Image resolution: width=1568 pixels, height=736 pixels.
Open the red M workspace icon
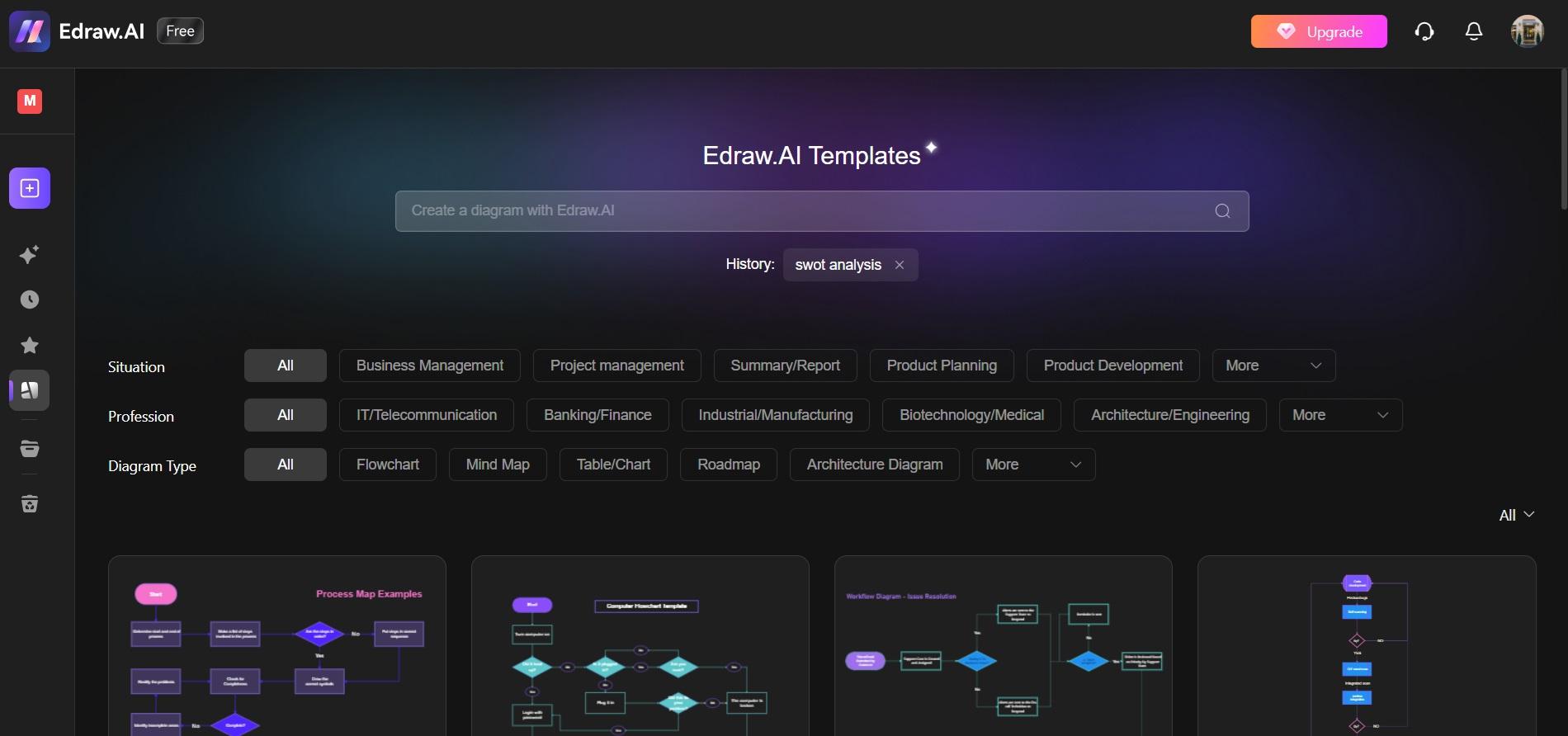30,101
